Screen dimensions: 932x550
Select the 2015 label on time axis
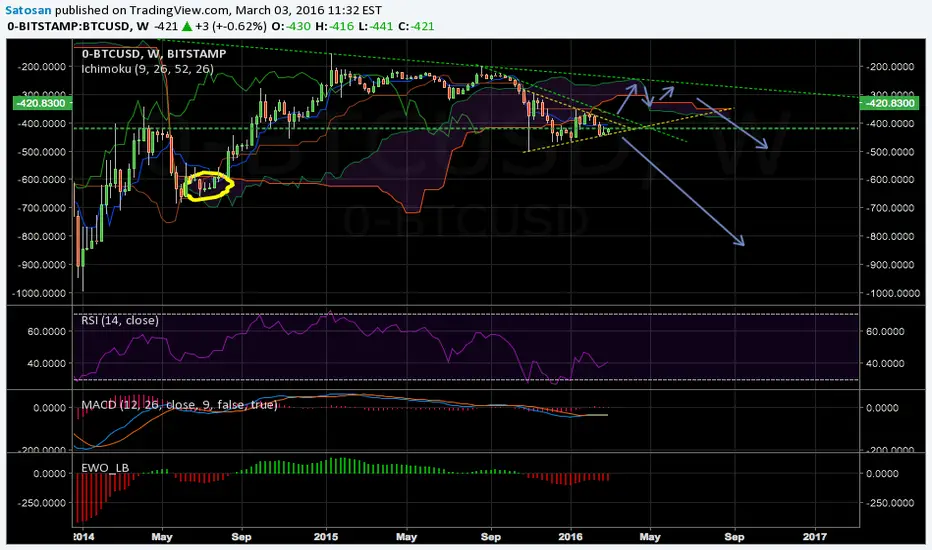pos(326,537)
